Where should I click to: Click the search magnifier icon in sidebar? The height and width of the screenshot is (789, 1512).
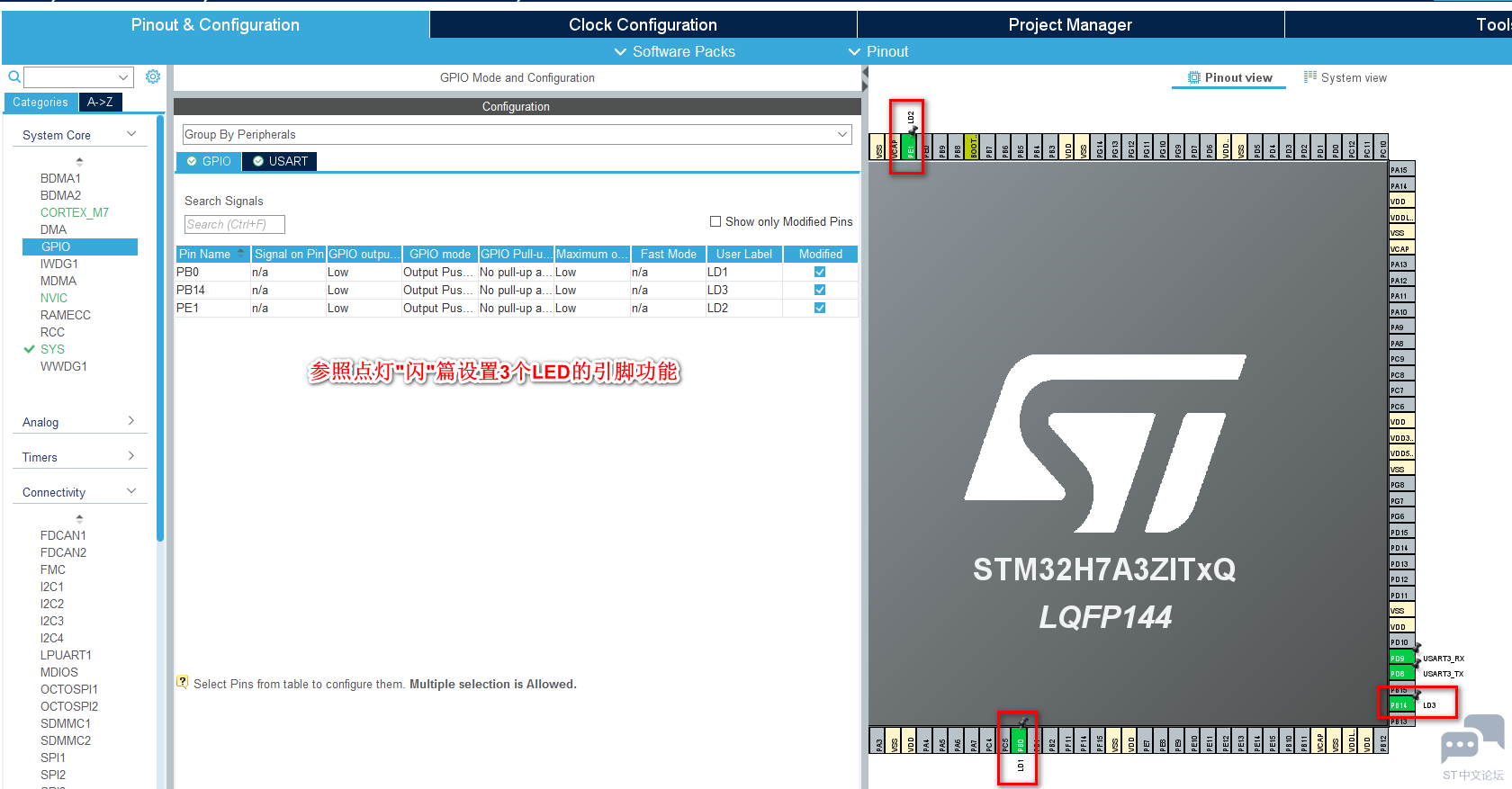coord(14,77)
